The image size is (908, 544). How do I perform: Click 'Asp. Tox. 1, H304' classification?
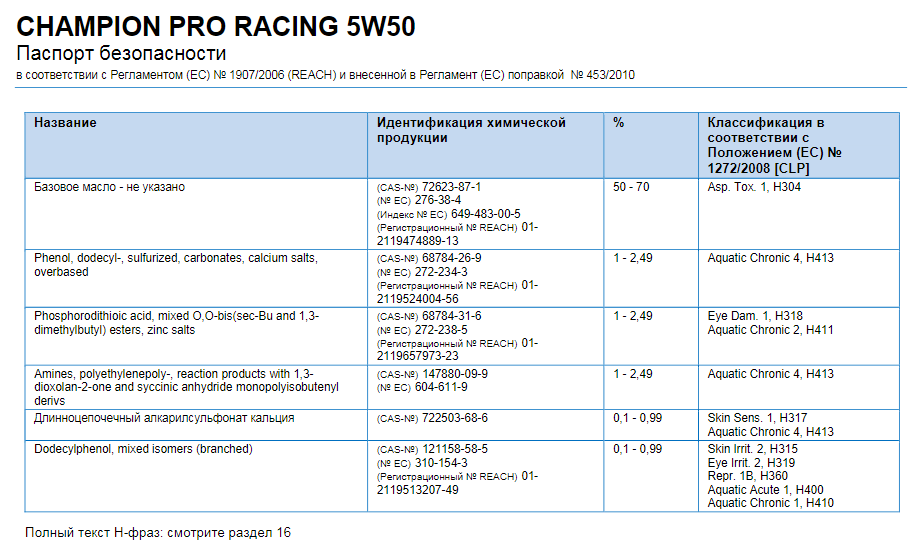(754, 187)
